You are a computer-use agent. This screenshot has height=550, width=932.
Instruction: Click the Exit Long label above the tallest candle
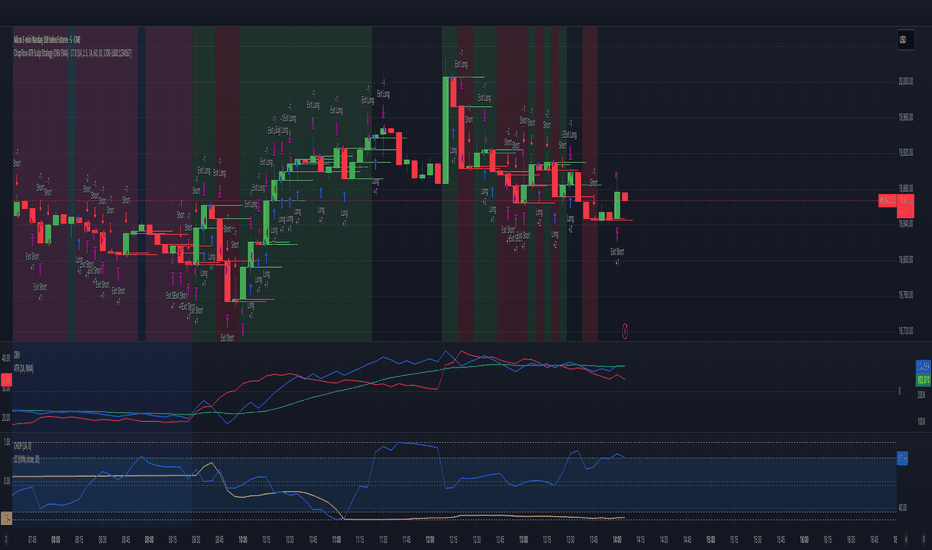(461, 64)
